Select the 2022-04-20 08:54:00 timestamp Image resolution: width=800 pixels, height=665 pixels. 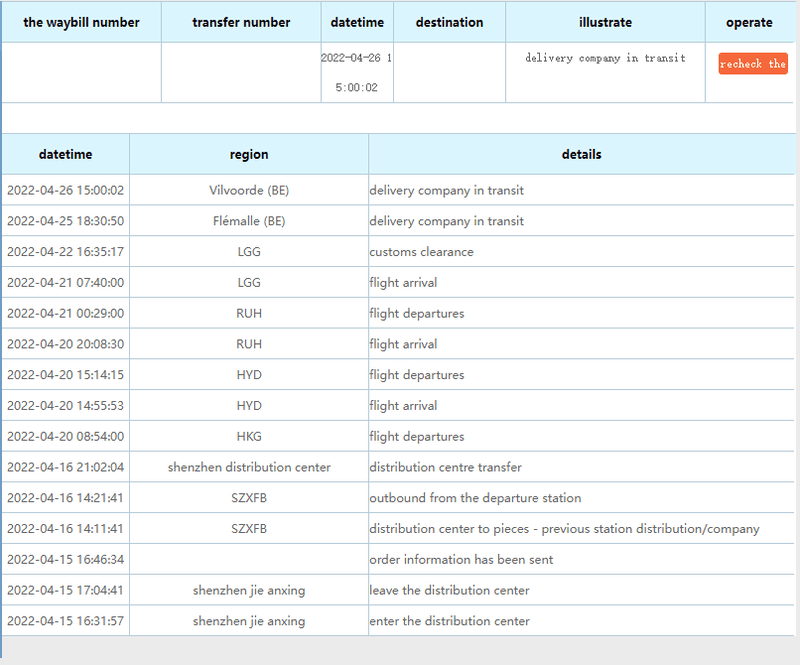65,436
